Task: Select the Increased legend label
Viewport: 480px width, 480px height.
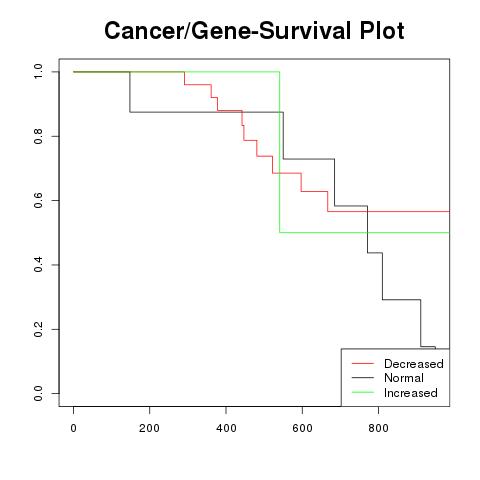Action: 411,393
